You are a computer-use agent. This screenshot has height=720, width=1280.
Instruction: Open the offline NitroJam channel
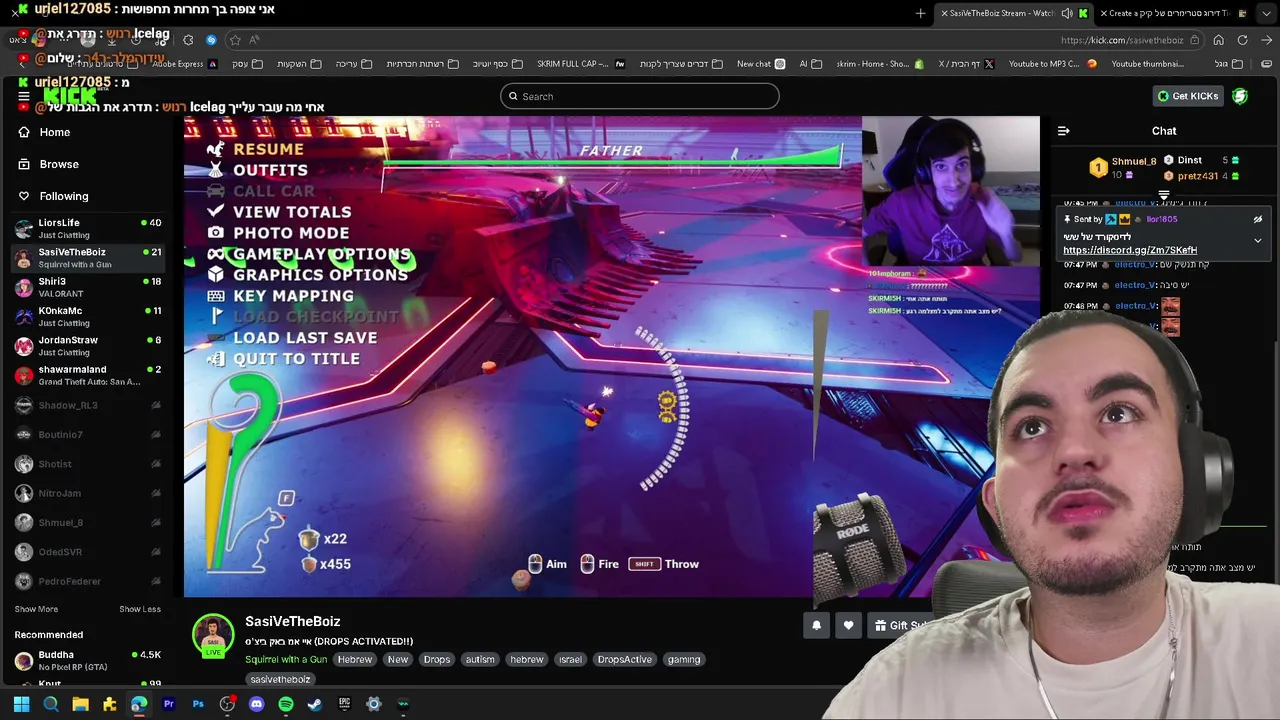[x=88, y=493]
